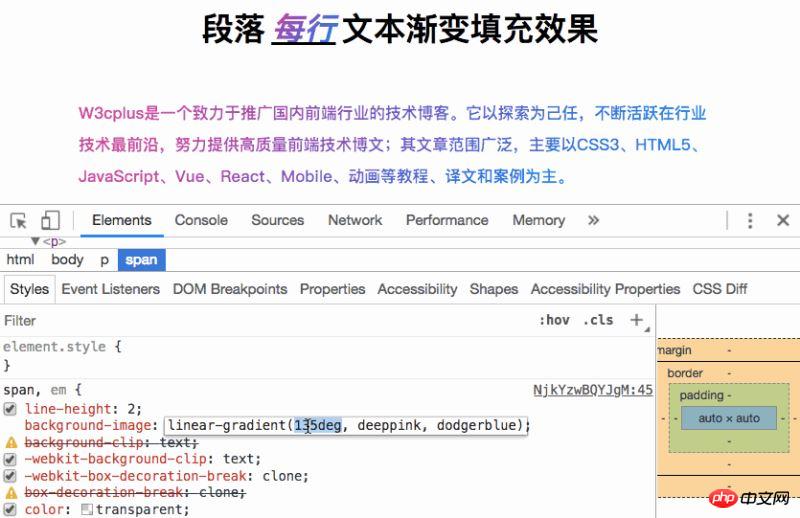Toggle the device toolbar icon
This screenshot has width=800, height=518.
click(50, 220)
